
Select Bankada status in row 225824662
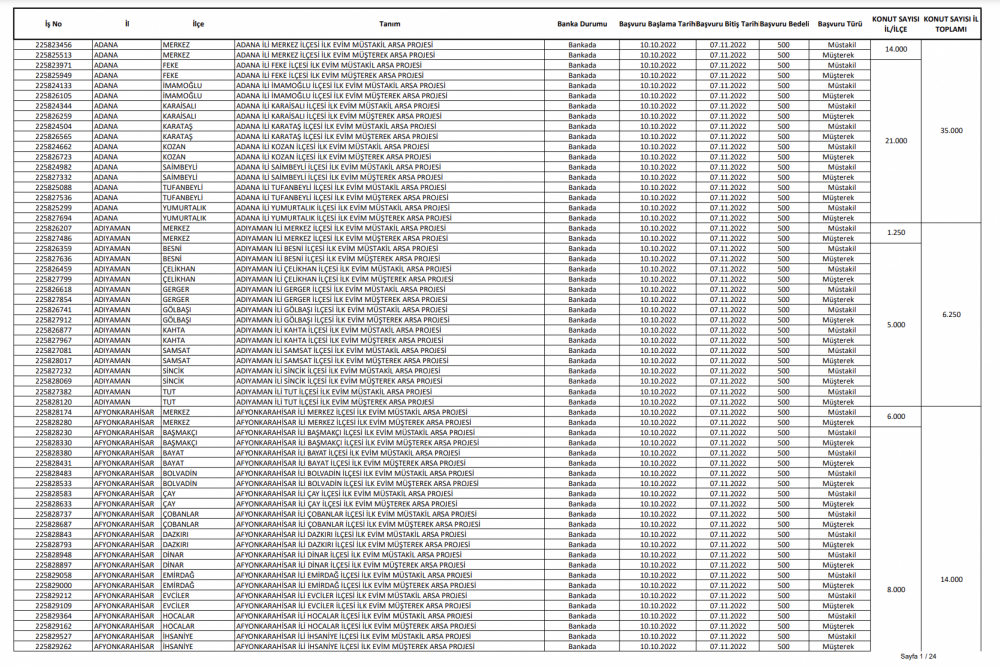582,147
